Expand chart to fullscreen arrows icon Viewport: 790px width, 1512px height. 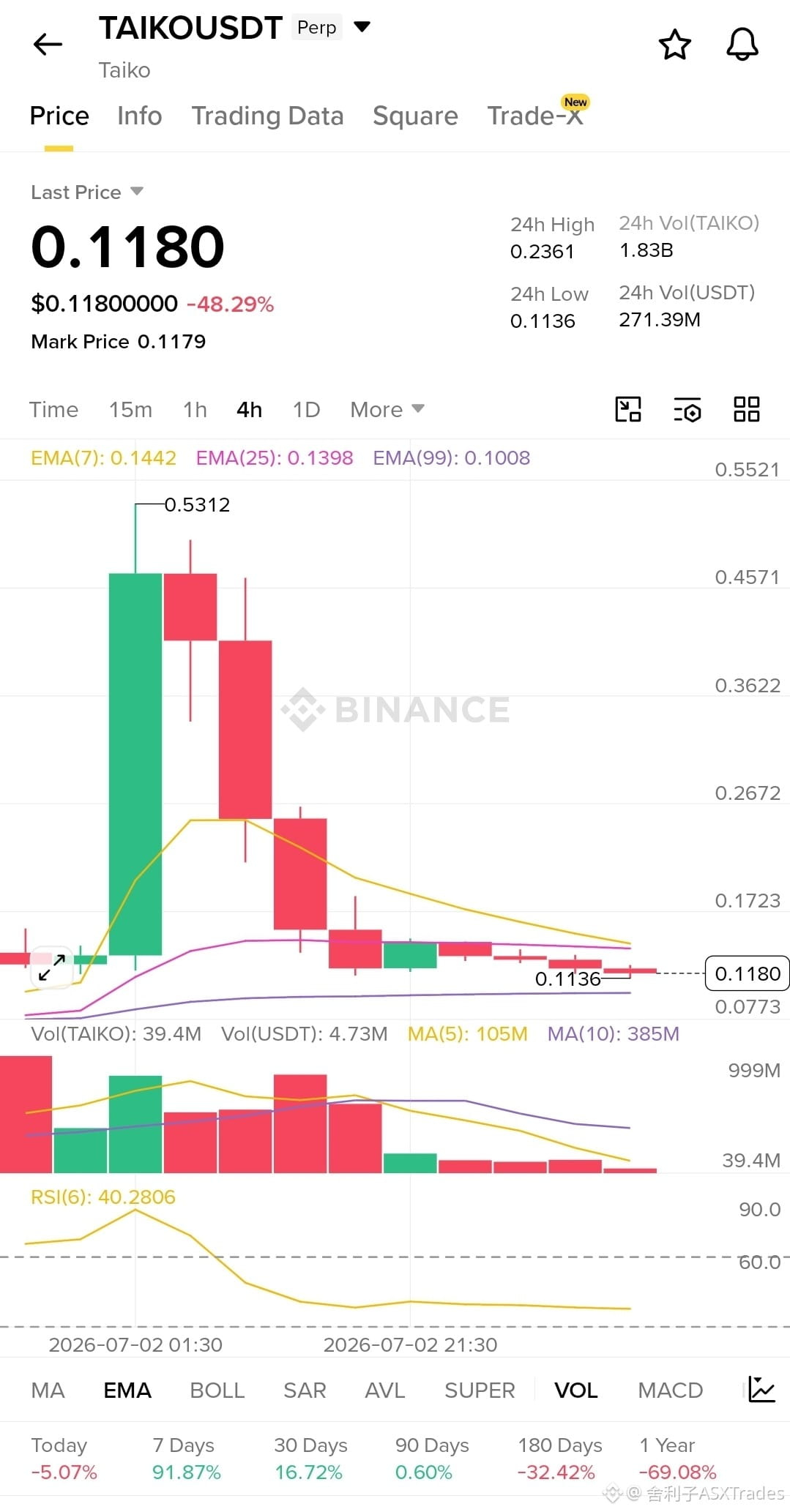pyautogui.click(x=52, y=968)
